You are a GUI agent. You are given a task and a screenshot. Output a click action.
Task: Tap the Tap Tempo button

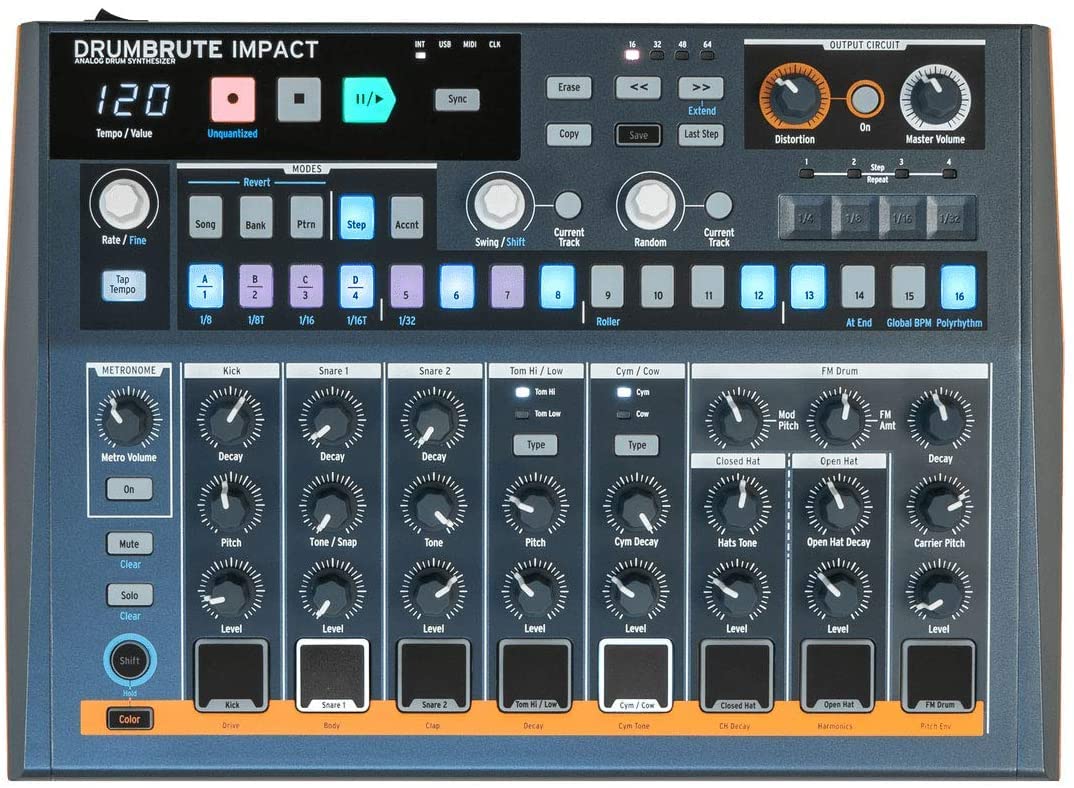pyautogui.click(x=123, y=285)
